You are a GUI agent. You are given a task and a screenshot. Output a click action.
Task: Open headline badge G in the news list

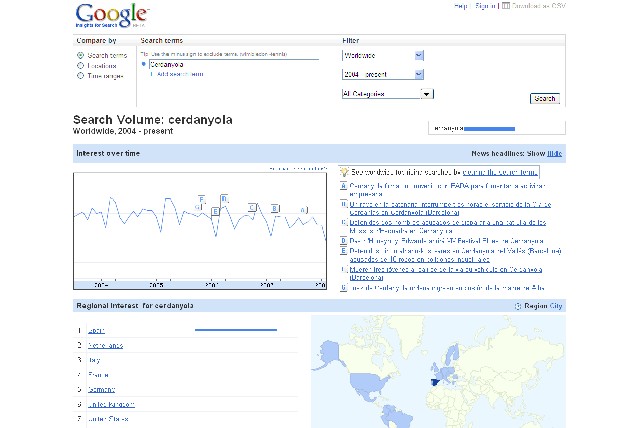pos(344,288)
